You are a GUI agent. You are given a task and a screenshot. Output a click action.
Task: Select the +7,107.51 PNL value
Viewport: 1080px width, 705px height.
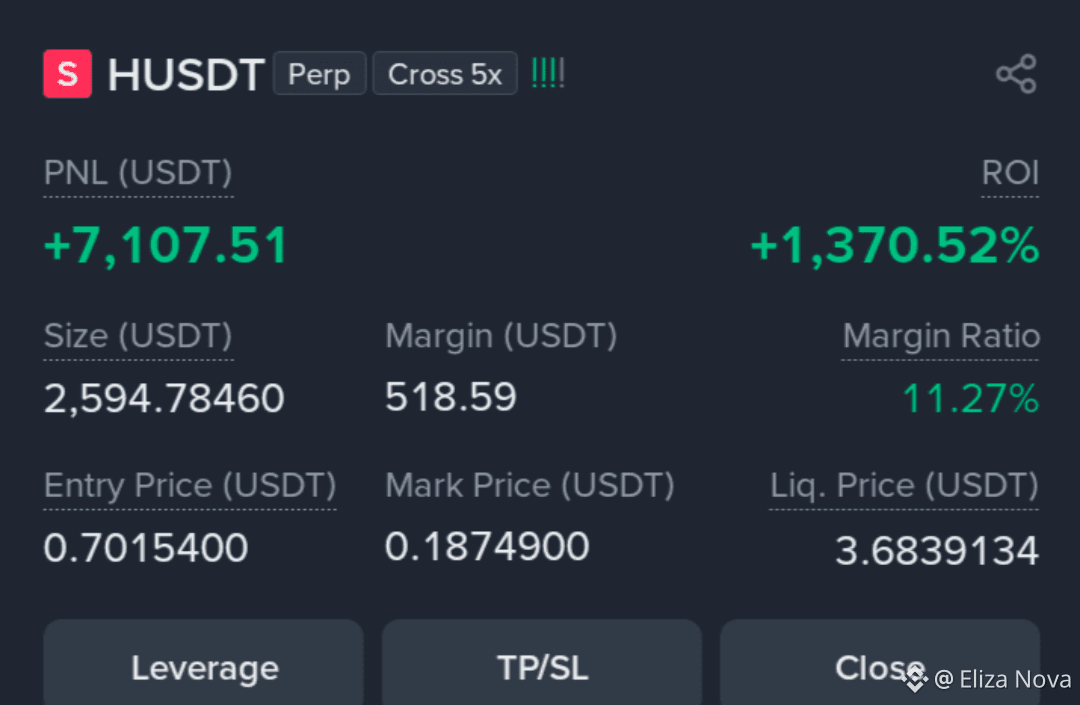pyautogui.click(x=165, y=245)
